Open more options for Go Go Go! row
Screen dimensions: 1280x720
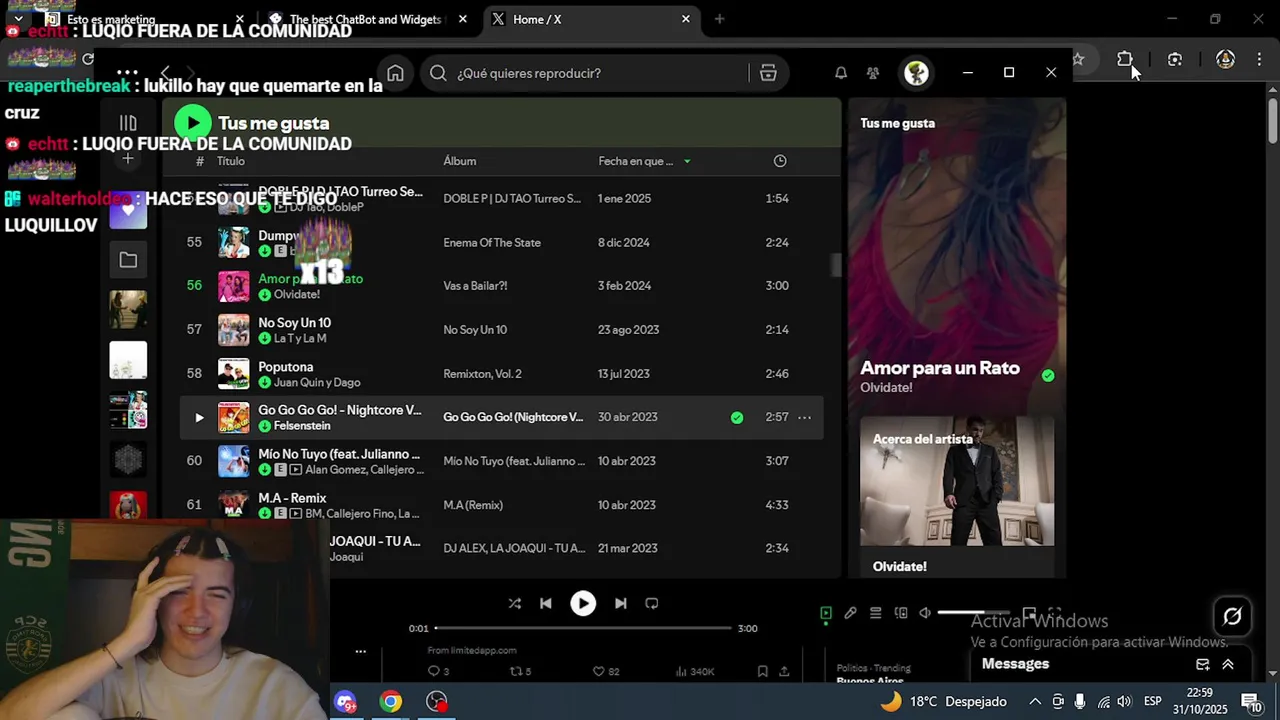point(804,417)
